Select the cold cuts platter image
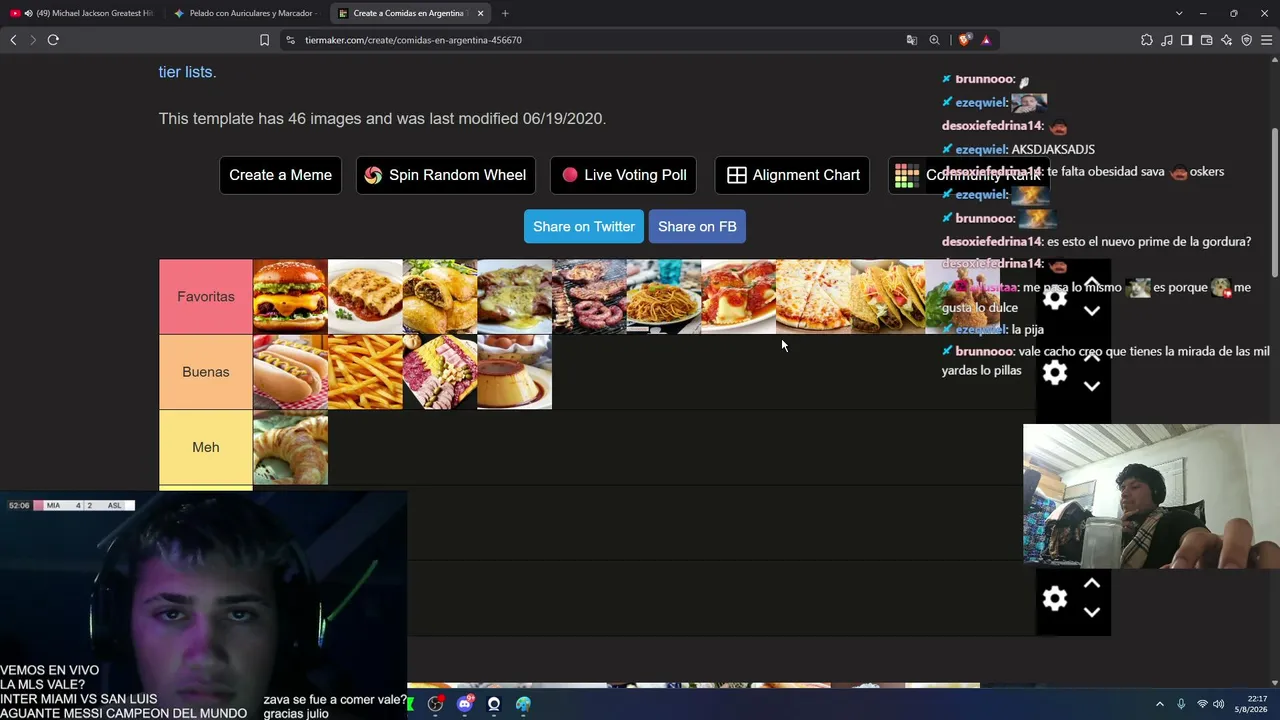 (440, 372)
